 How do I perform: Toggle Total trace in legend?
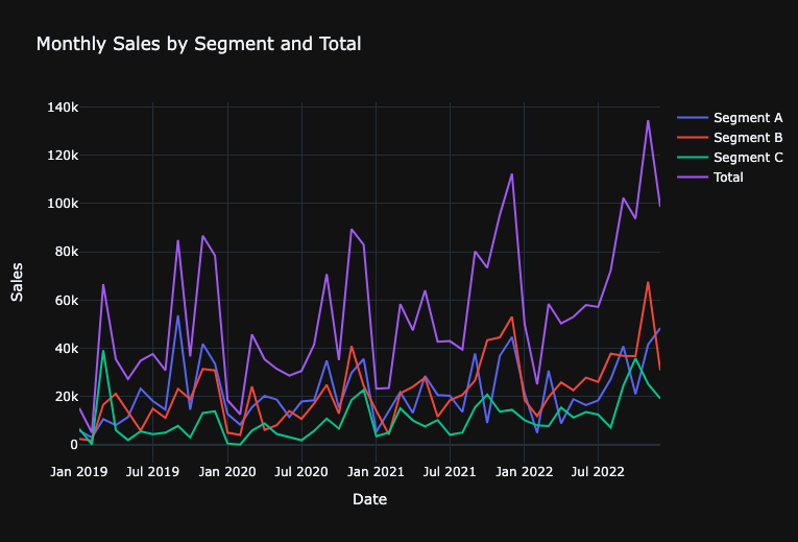pyautogui.click(x=710, y=177)
